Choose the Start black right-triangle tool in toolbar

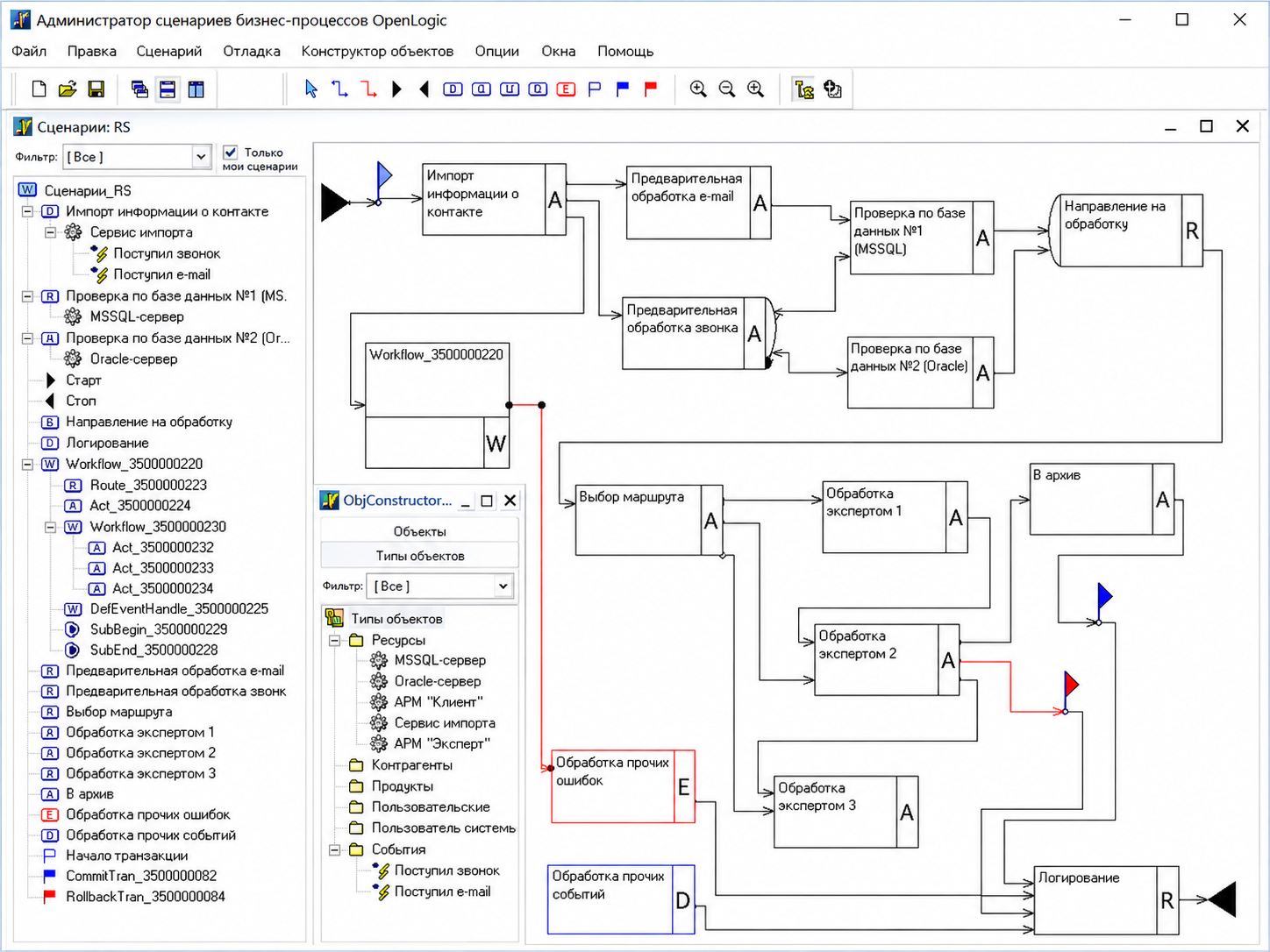coord(396,89)
